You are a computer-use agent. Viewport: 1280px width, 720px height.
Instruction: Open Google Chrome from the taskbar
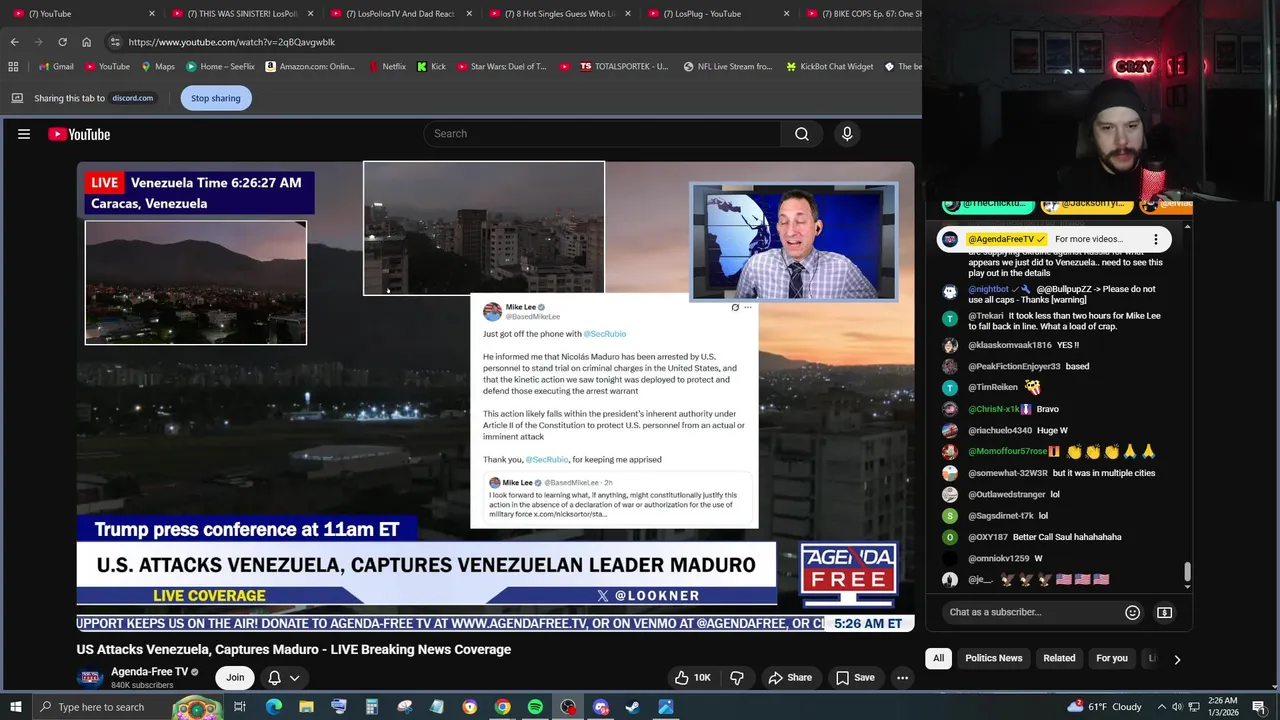pos(502,707)
